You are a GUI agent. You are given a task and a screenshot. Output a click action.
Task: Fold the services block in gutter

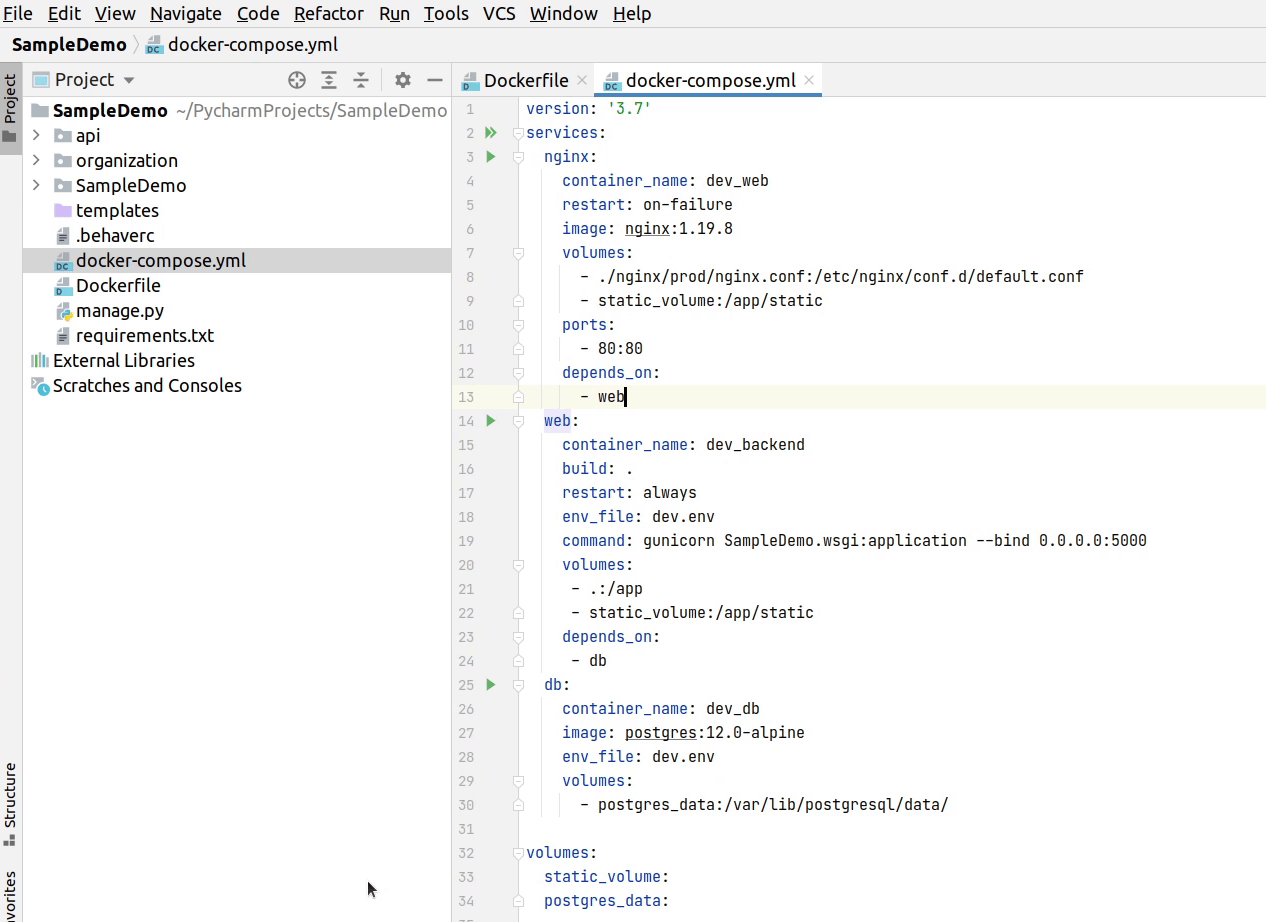518,133
